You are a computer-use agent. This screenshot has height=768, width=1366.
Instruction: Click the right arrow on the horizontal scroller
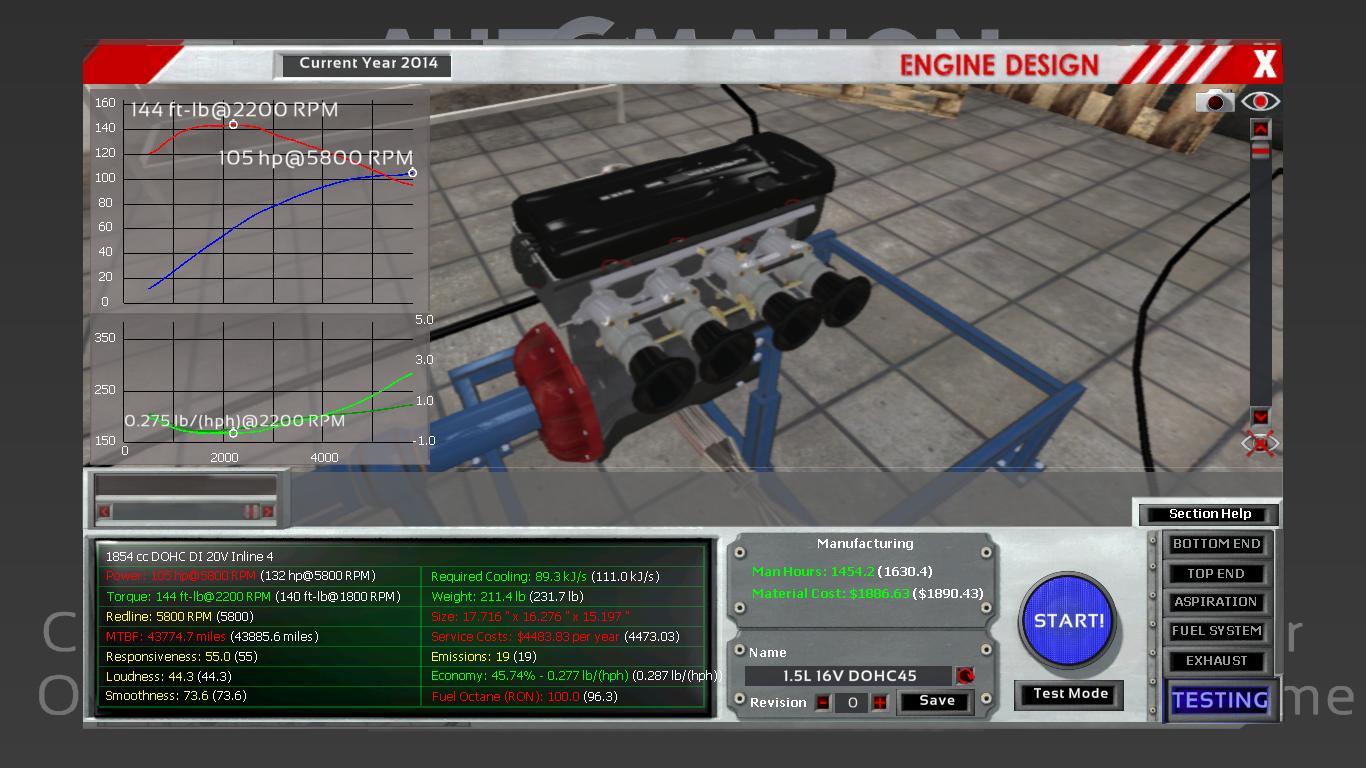[267, 512]
